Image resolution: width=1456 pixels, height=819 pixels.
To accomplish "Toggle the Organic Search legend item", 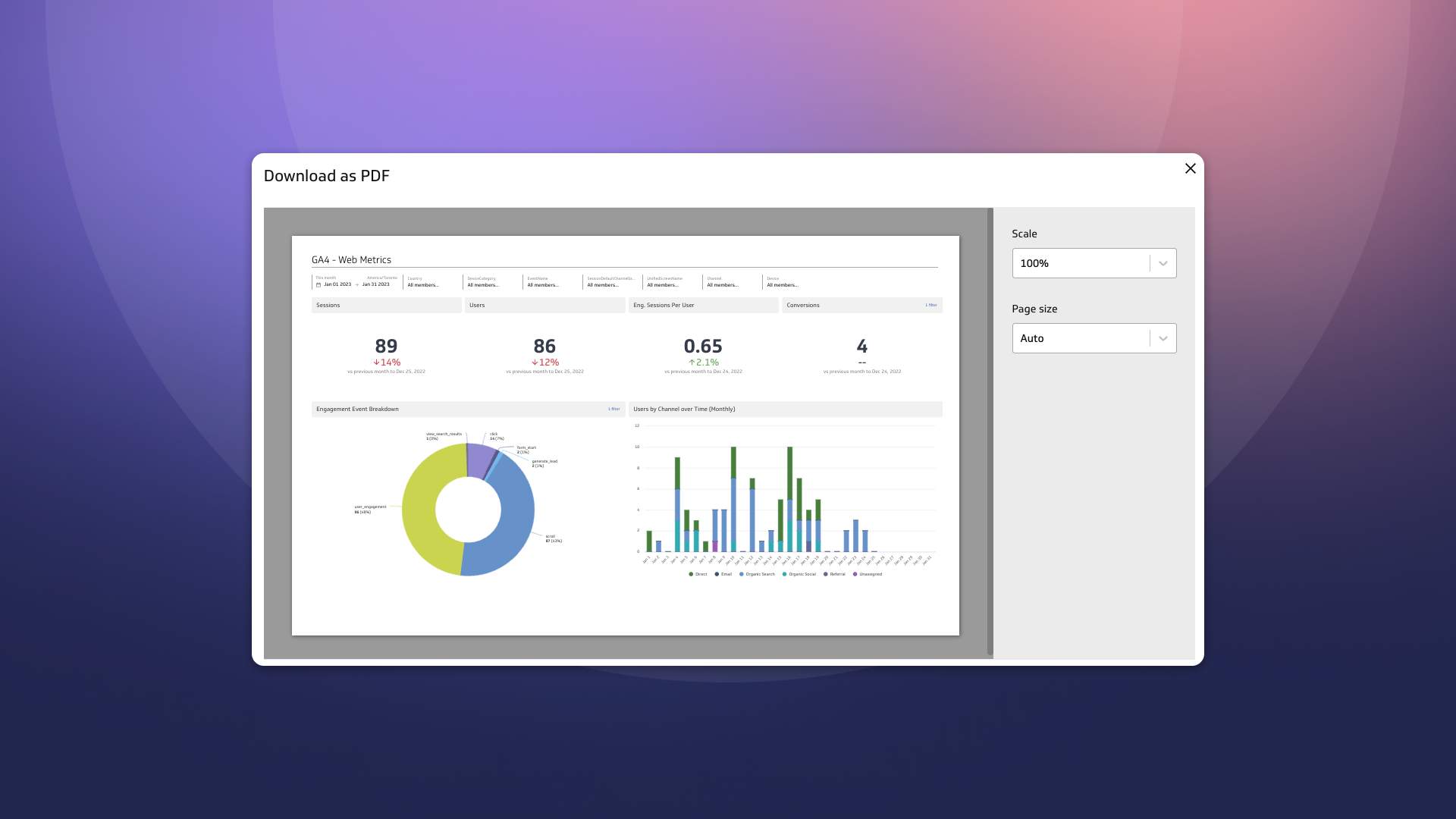I will pos(758,574).
